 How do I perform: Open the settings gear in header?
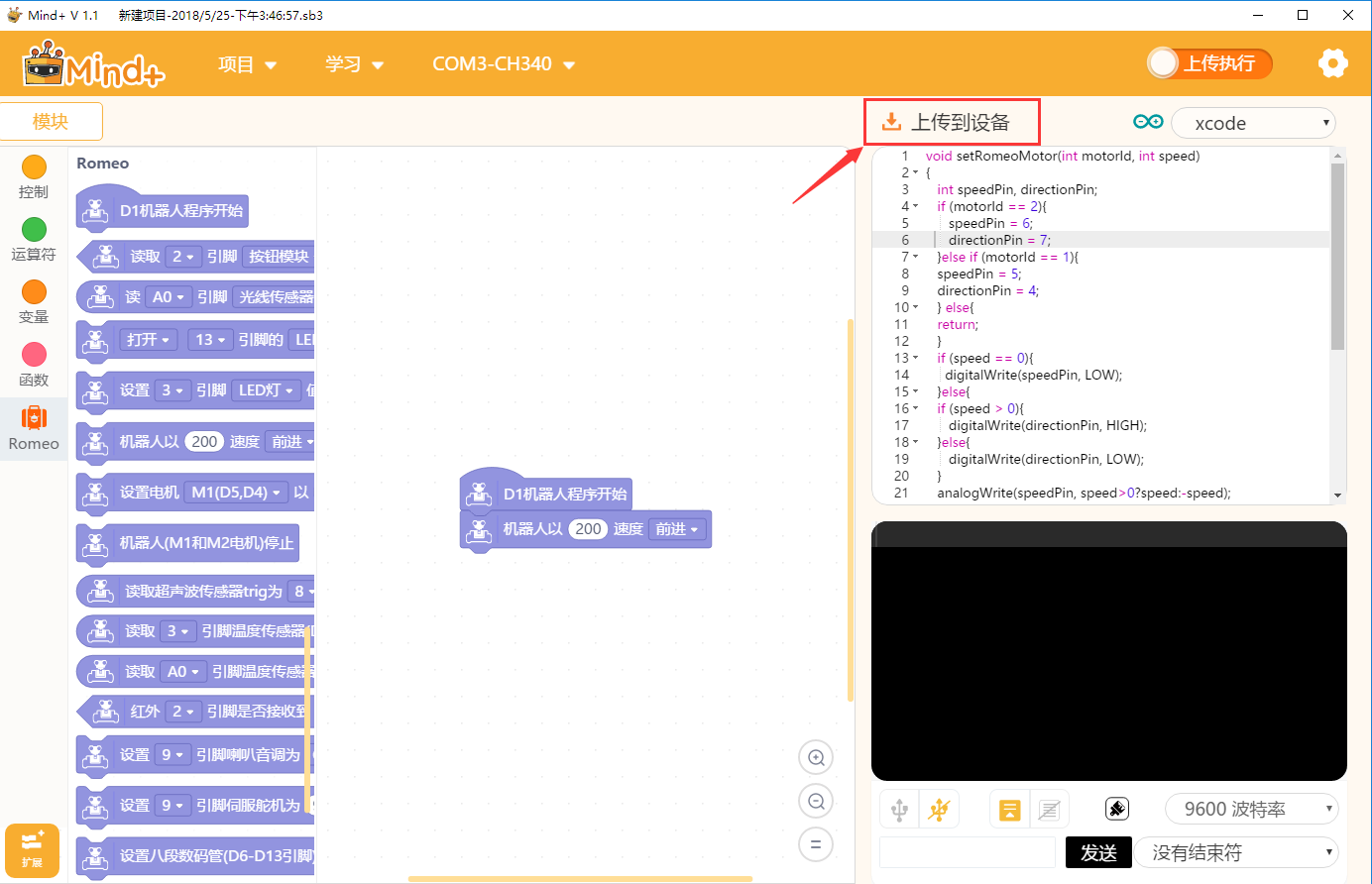point(1333,63)
